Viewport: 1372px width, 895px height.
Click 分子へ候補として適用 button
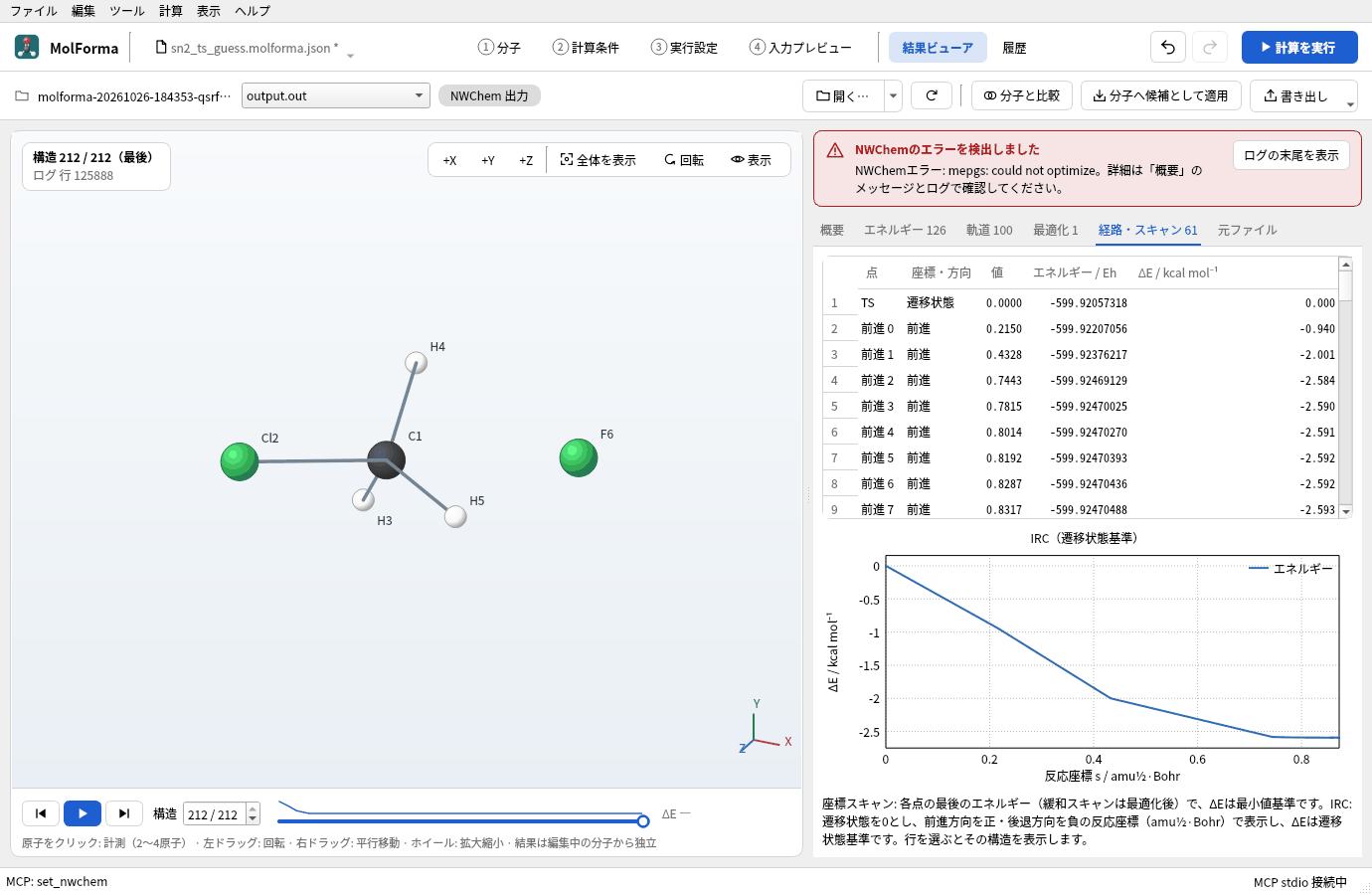1160,95
